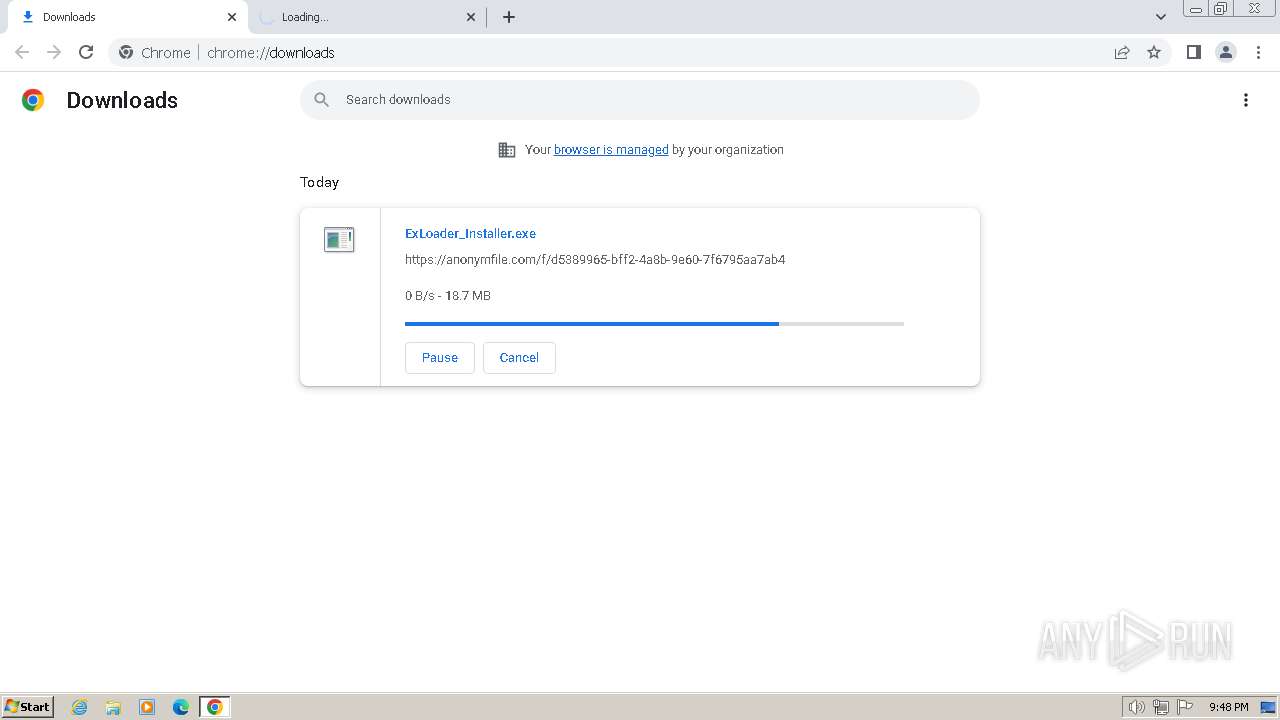Bookmark this tab with the star icon
1280x720 pixels.
[x=1154, y=52]
